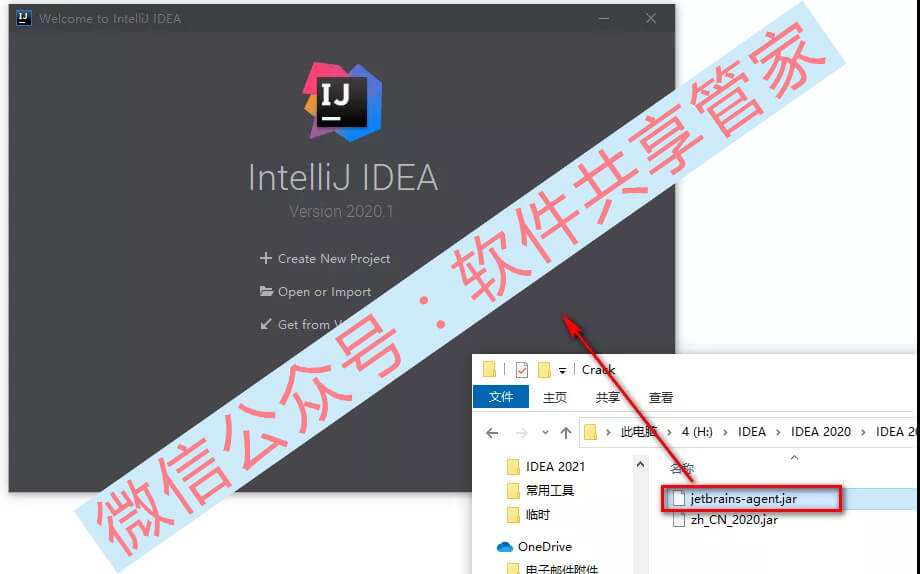920x574 pixels.
Task: Click folder icon in Explorer title bar
Action: coord(489,369)
